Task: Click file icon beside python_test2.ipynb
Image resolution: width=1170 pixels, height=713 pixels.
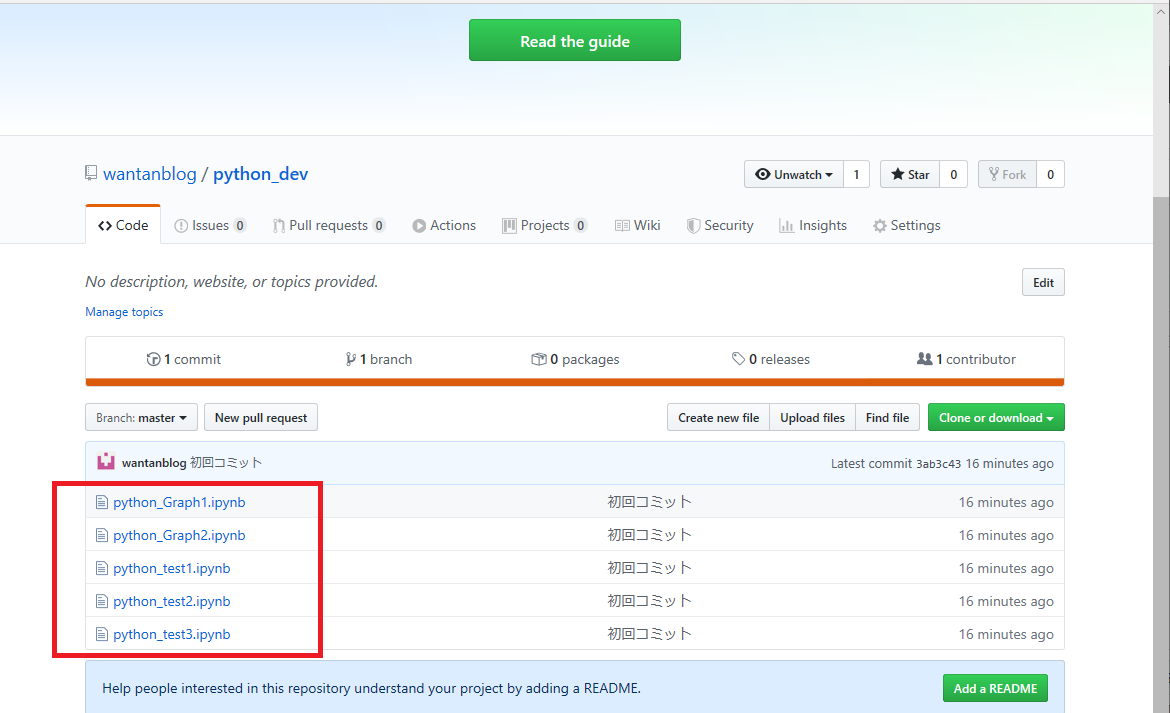Action: coord(101,601)
